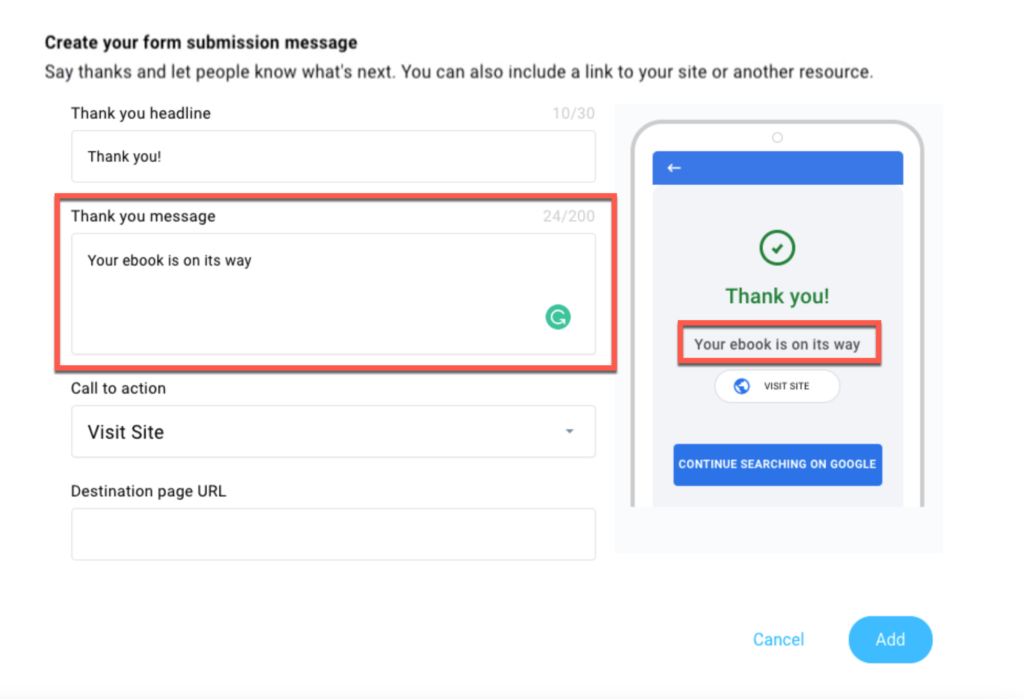Click the green Thank you! preview heading

pyautogui.click(x=777, y=296)
